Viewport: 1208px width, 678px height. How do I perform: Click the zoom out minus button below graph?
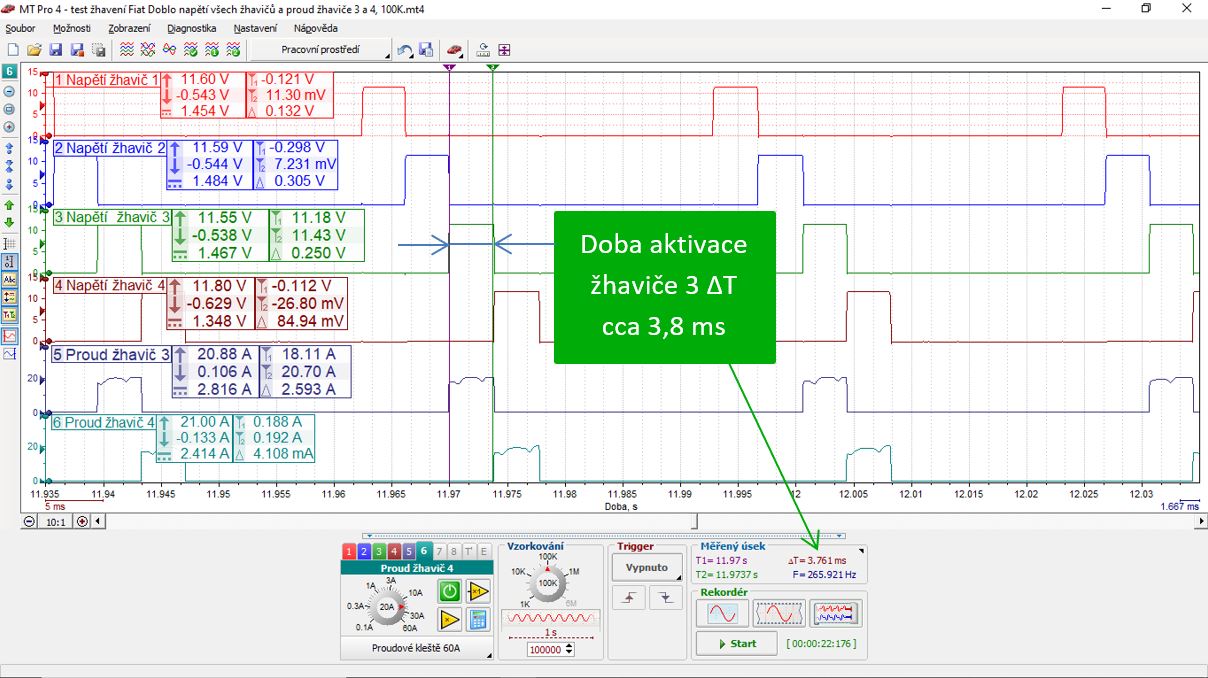[28, 522]
